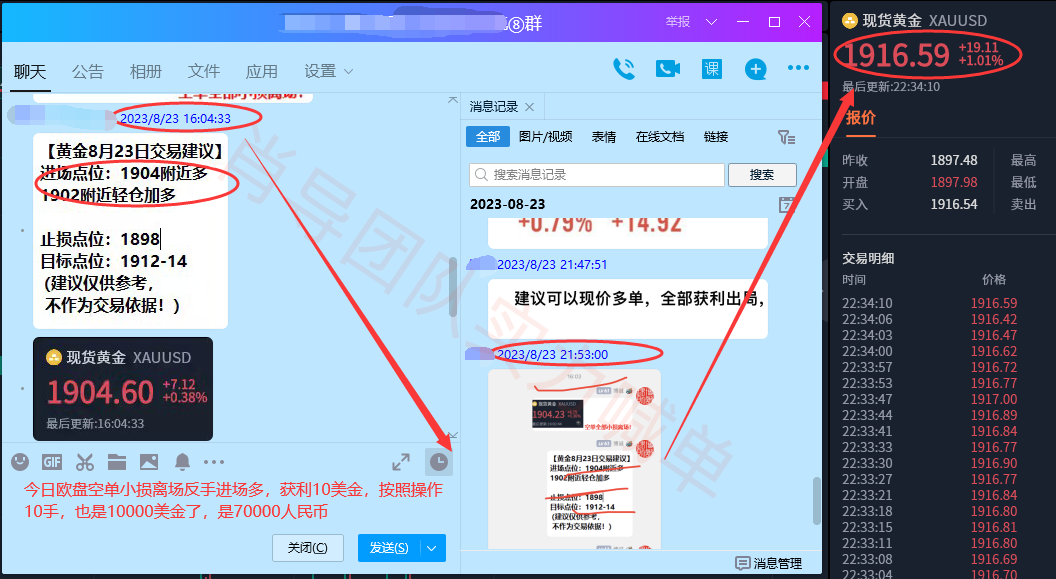The image size is (1056, 579).
Task: Select the scissors screenshot tool
Action: point(85,462)
